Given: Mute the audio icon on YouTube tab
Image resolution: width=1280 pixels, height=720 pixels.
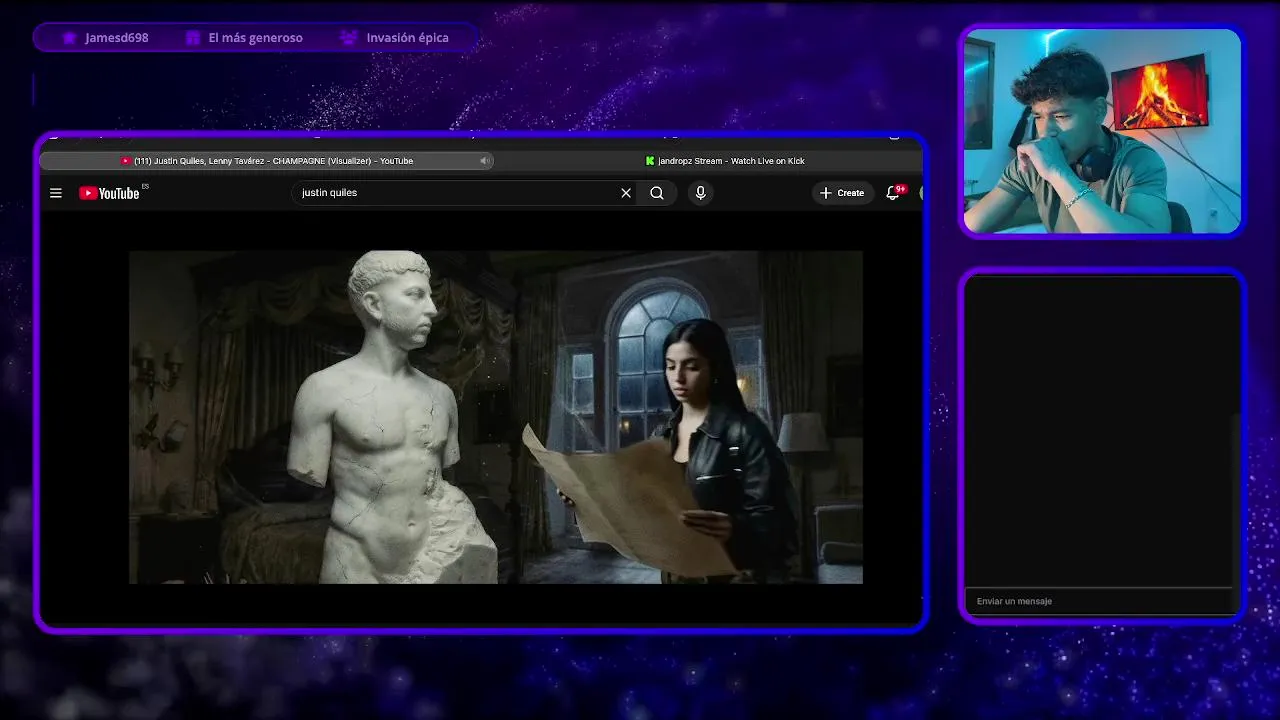Looking at the screenshot, I should [x=484, y=161].
